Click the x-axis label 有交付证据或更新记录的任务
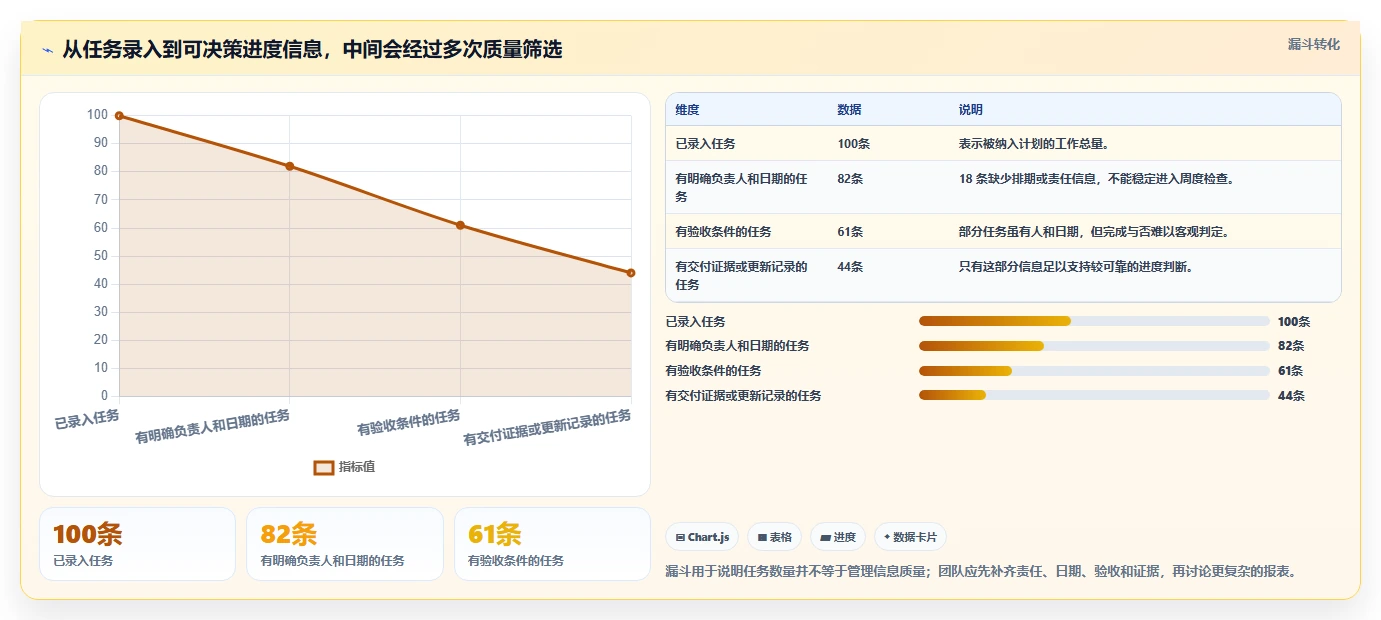Image resolution: width=1381 pixels, height=620 pixels. (548, 428)
